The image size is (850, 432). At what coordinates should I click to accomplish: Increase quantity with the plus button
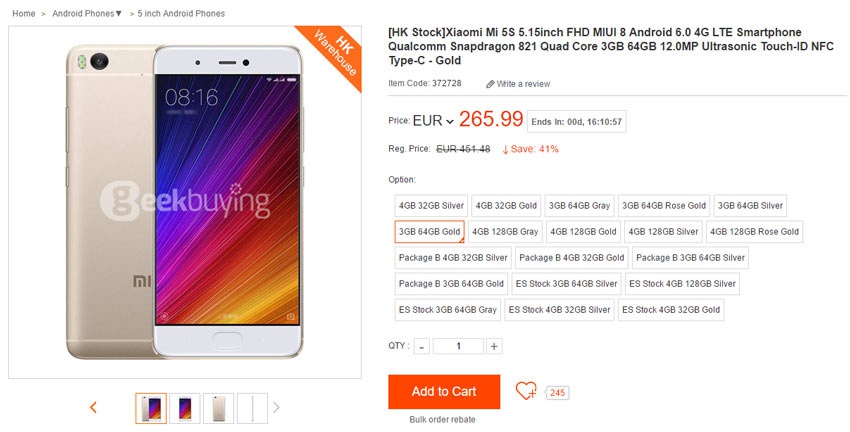pos(494,346)
